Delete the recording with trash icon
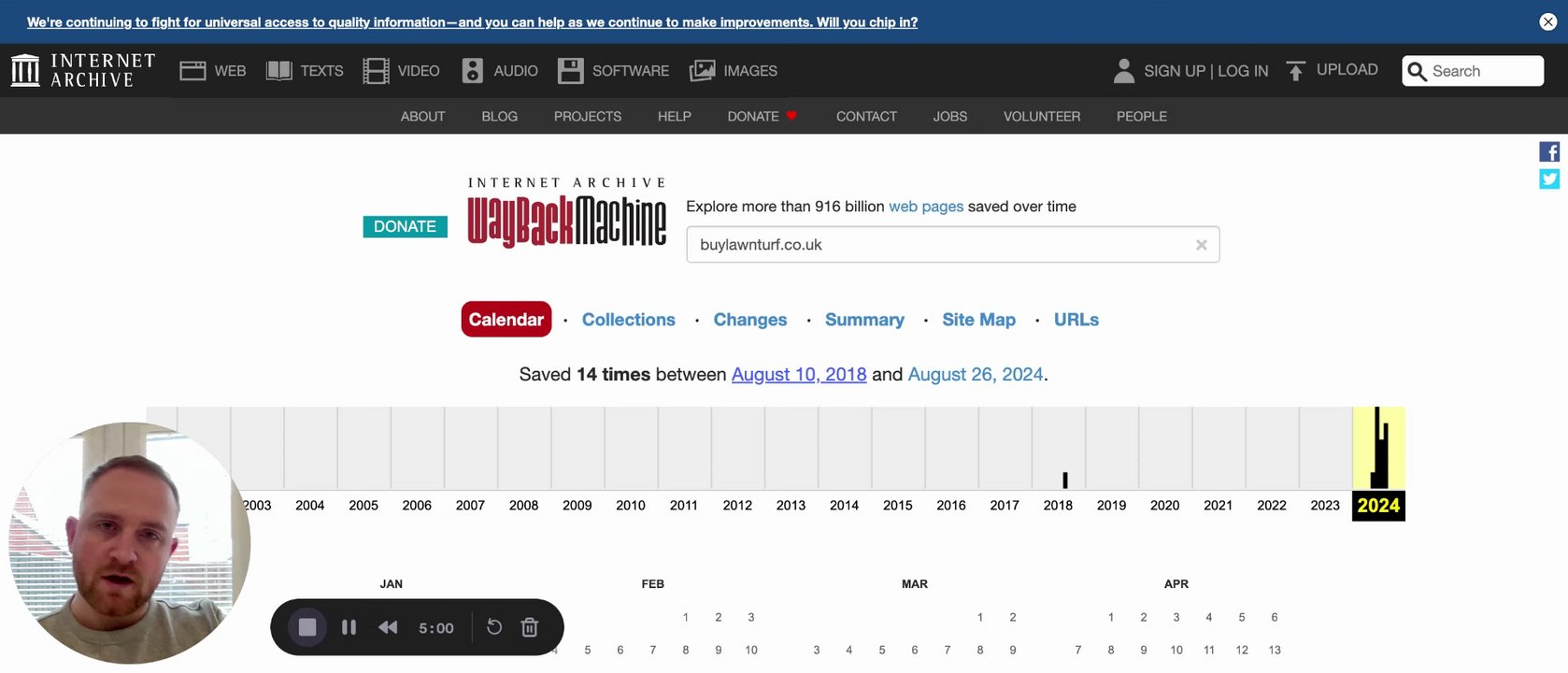 530,627
